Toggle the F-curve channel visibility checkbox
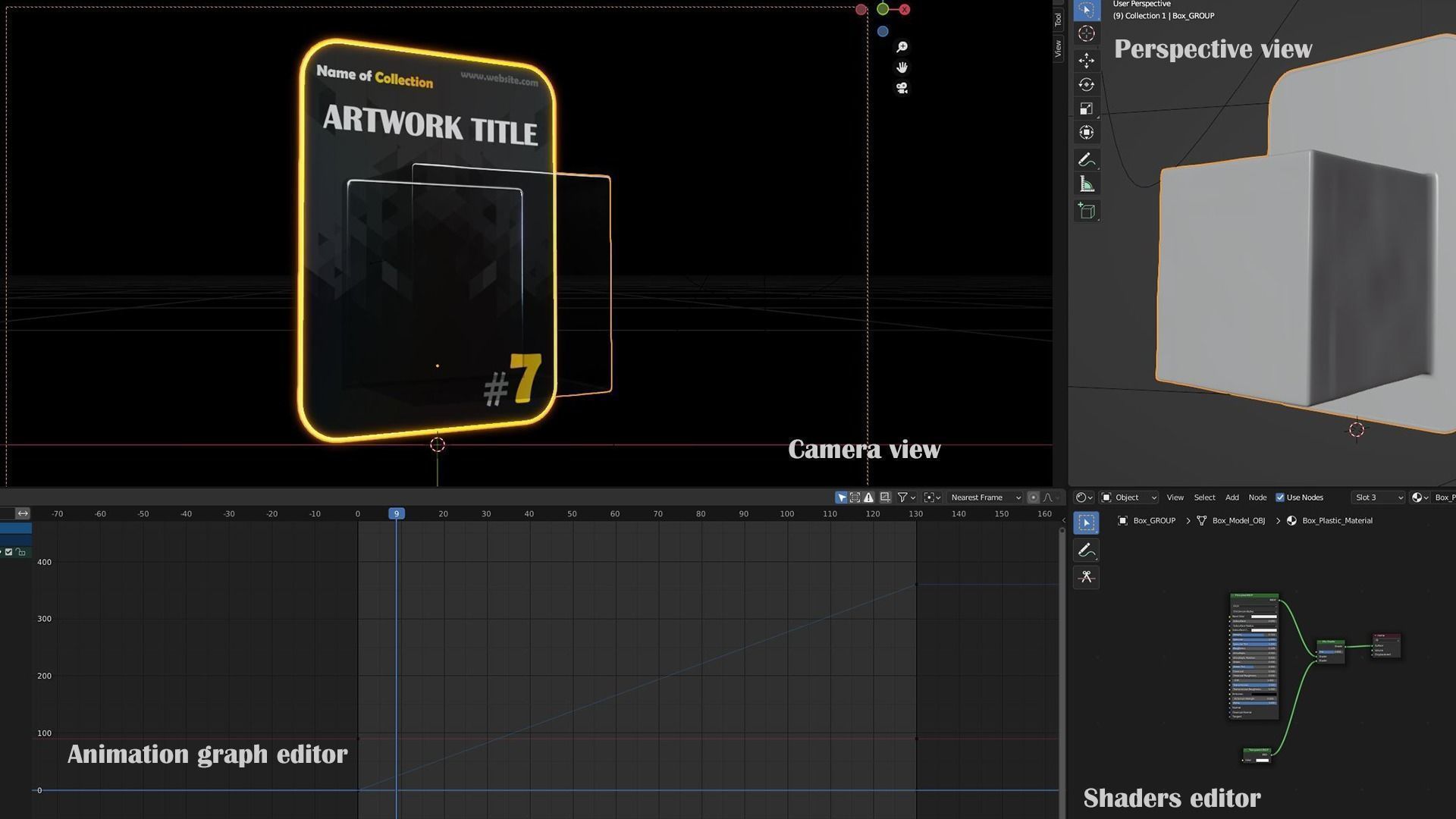1456x819 pixels. 9,552
